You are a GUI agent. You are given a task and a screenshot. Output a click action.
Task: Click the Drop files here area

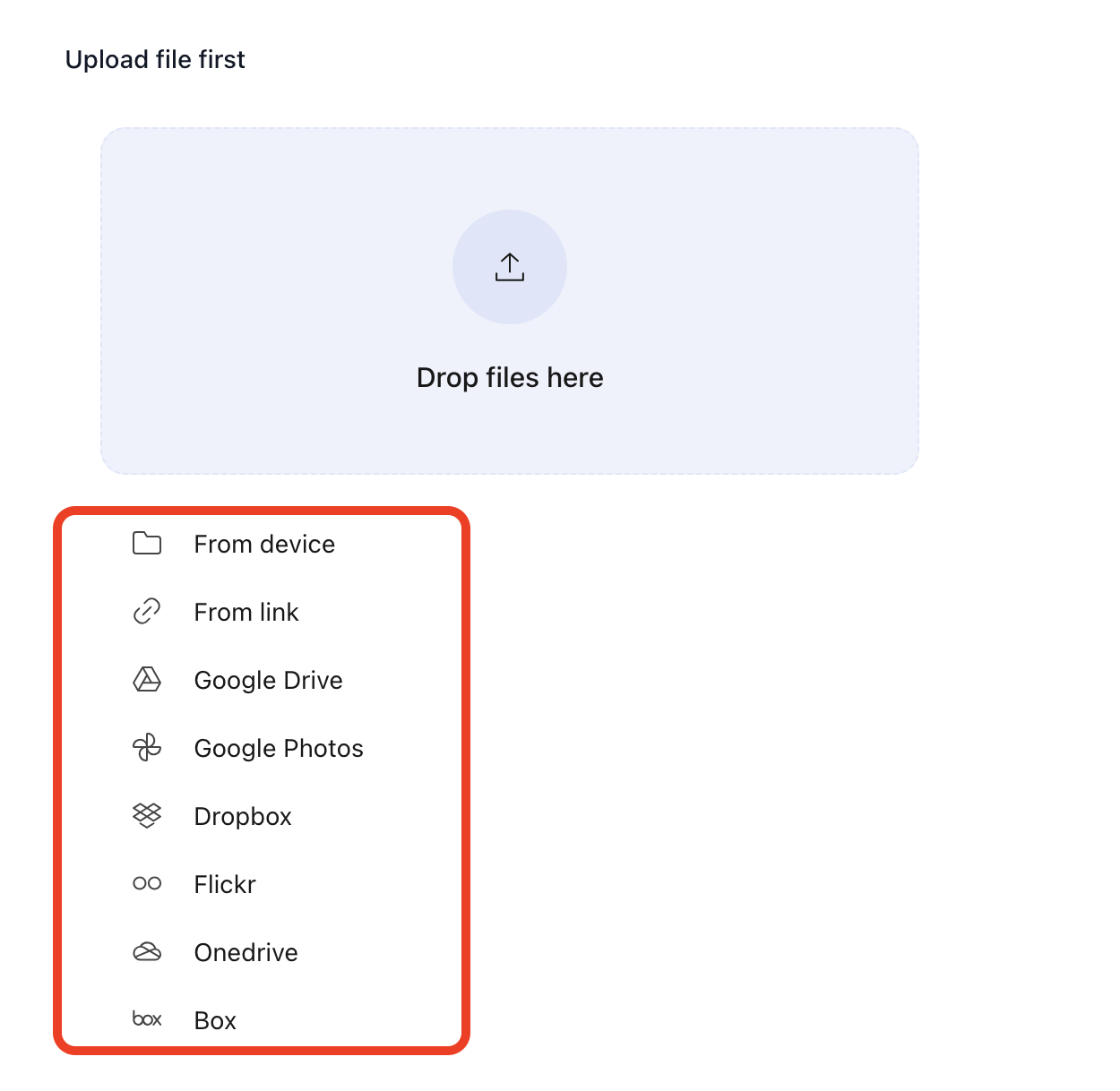510,377
